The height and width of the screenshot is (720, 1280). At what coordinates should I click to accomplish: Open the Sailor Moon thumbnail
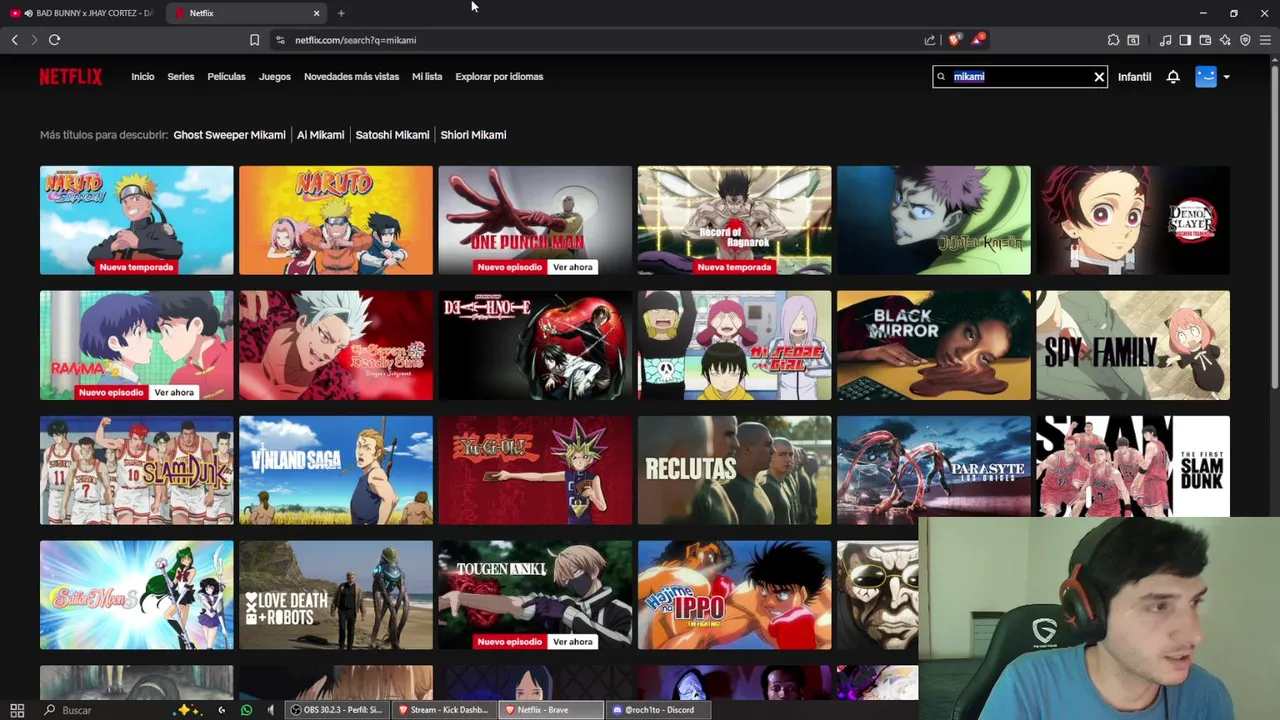136,595
